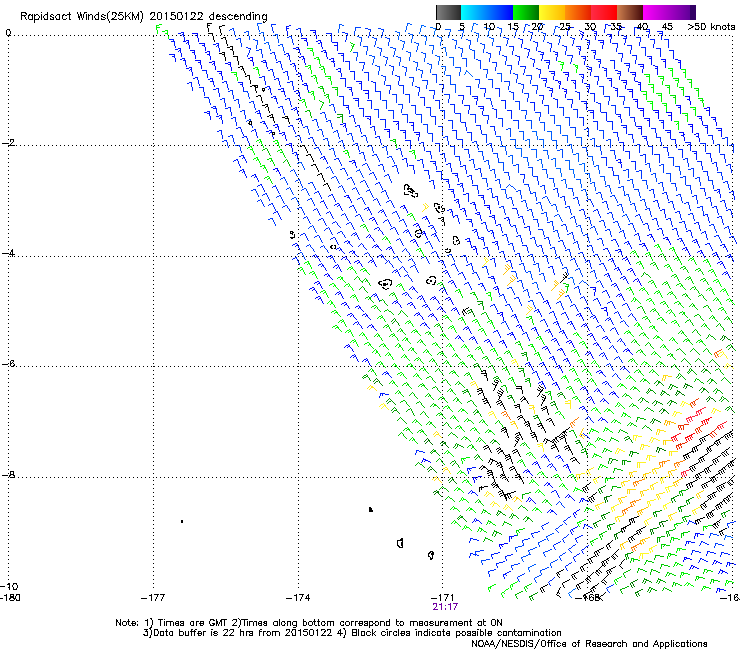The image size is (740, 650).
Task: Click the purple '21:17' time label
Action: (445, 607)
